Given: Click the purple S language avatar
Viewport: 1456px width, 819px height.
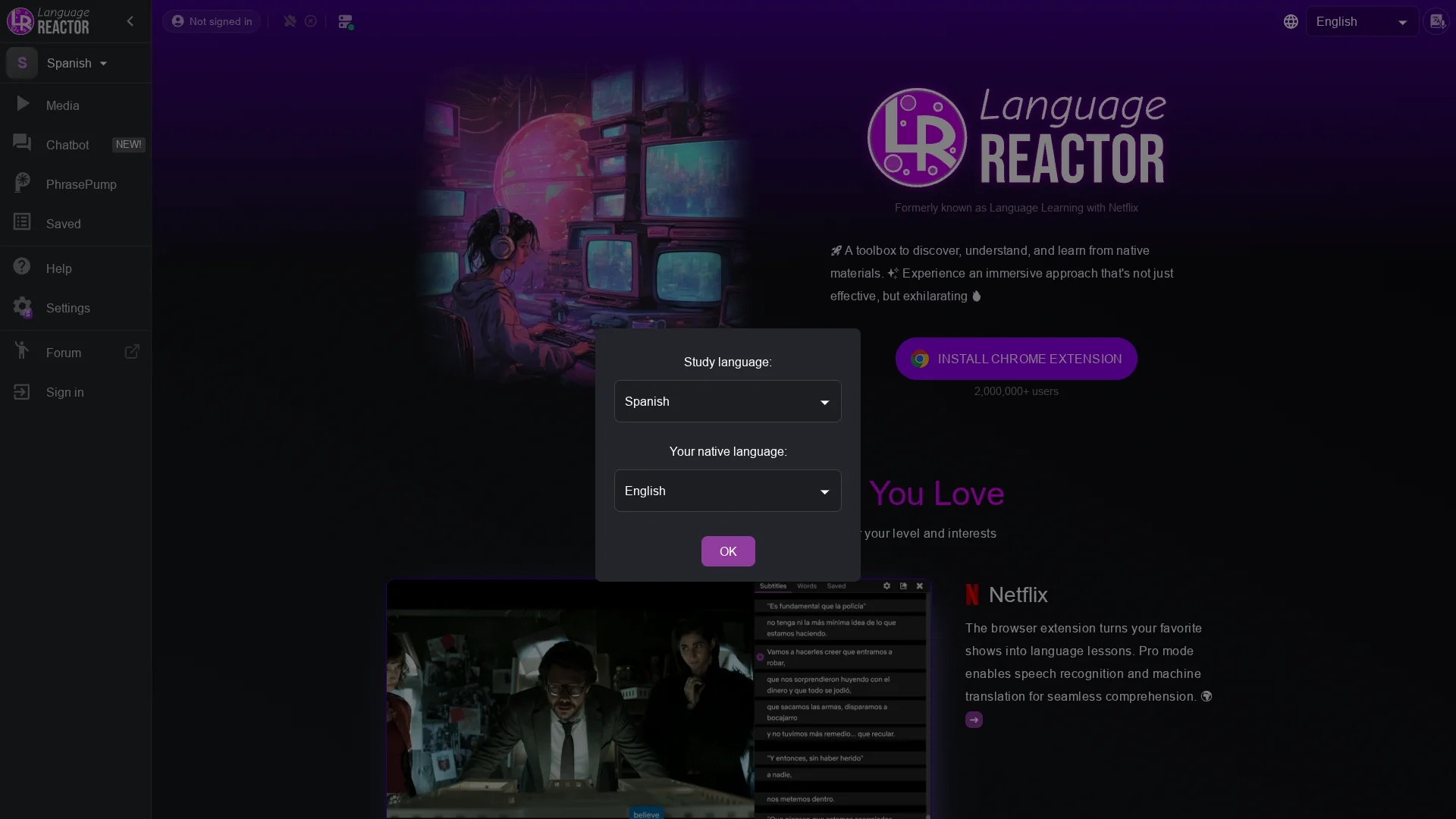Looking at the screenshot, I should 22,63.
